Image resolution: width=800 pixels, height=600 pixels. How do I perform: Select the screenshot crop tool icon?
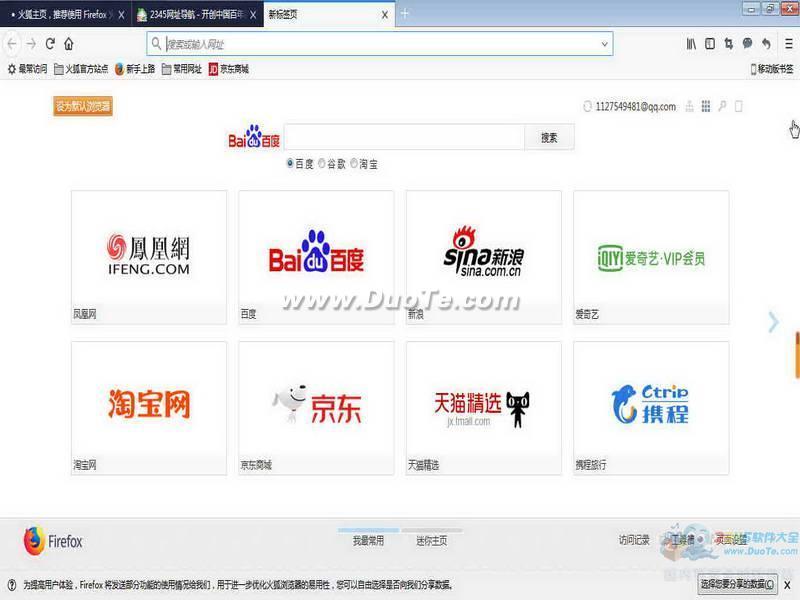point(729,44)
